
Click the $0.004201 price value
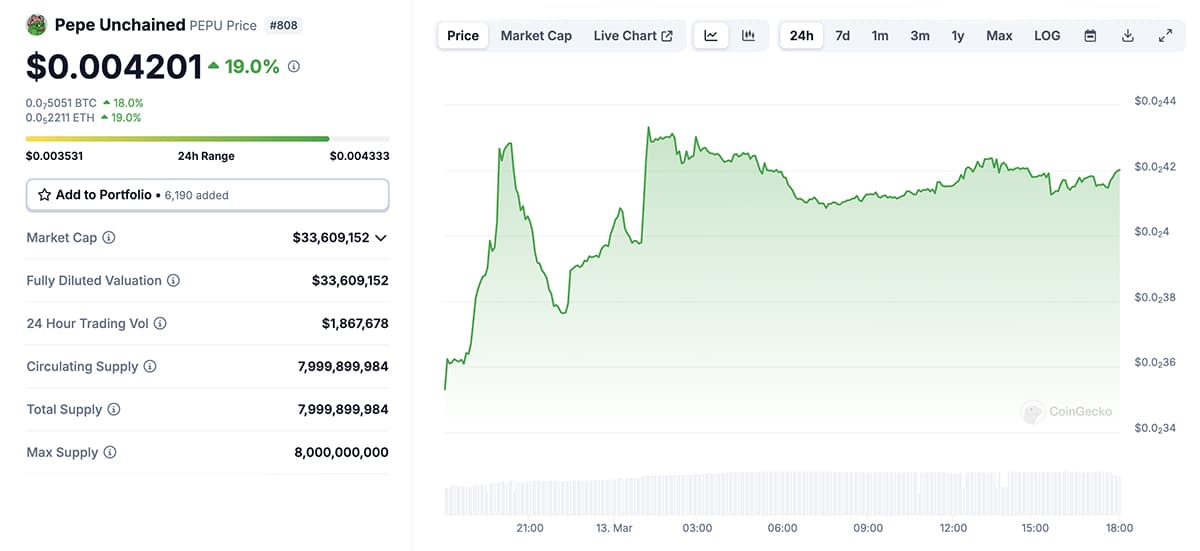click(113, 66)
